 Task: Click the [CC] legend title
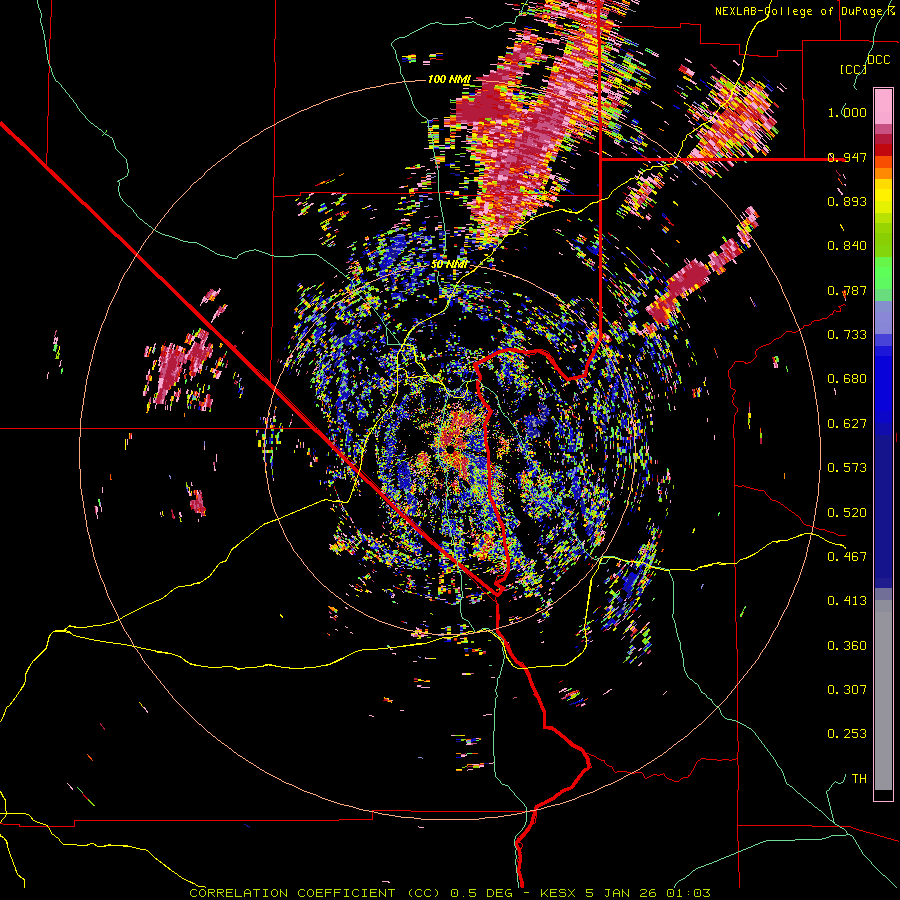point(853,69)
